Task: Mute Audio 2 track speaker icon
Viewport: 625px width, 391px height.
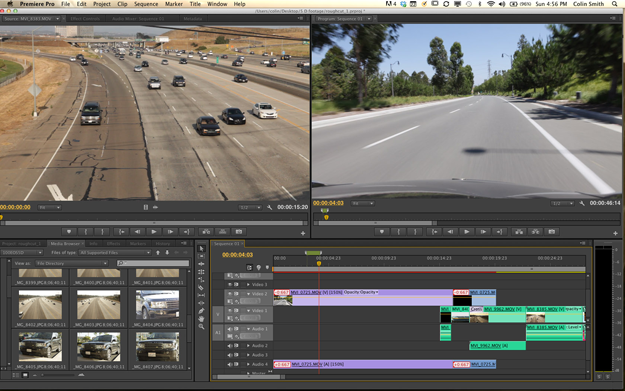Action: click(x=230, y=346)
